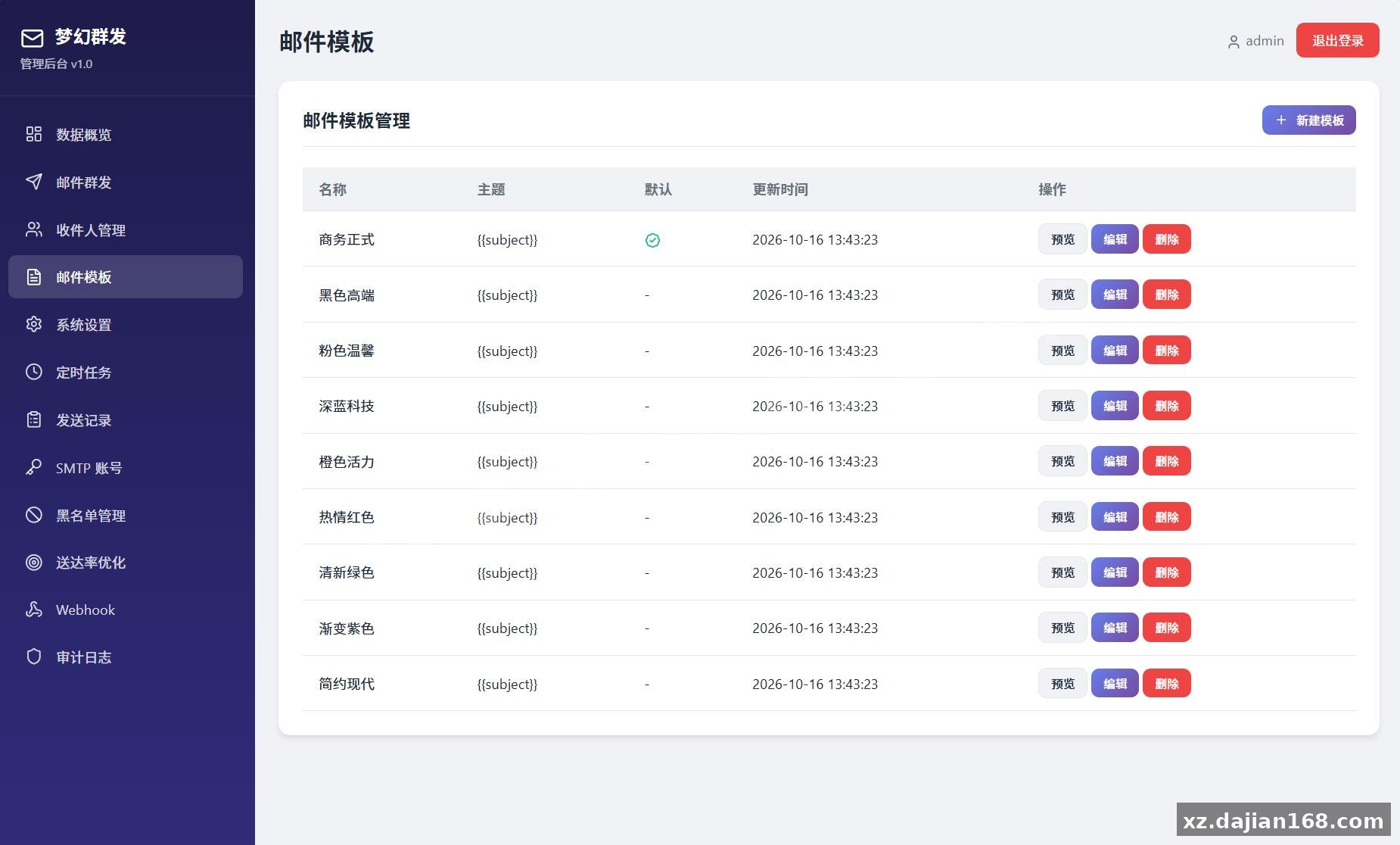The height and width of the screenshot is (845, 1400).
Task: Click the {{subject}} cell in 黑色高端 row
Action: [x=507, y=295]
